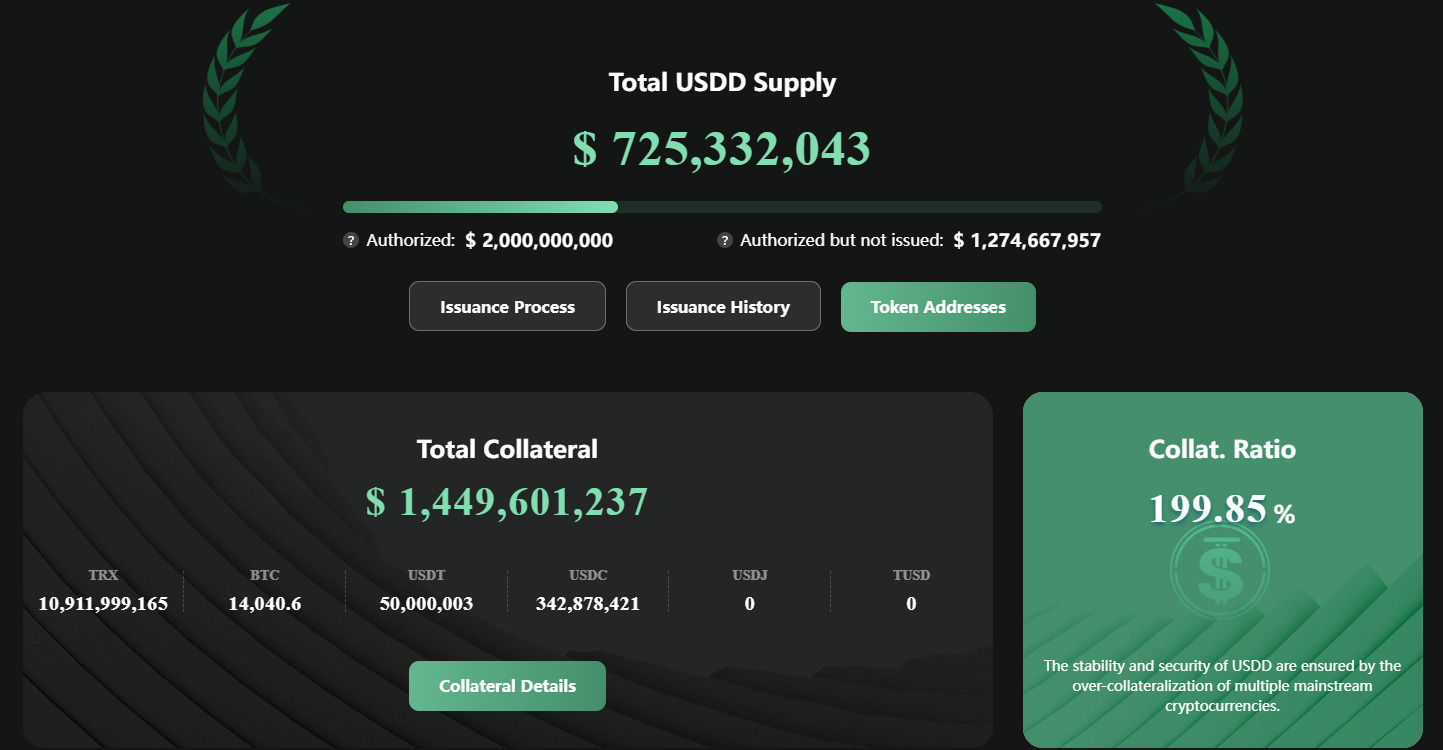Screen dimensions: 1443x750
Task: Open Collateral Details
Action: pos(507,686)
